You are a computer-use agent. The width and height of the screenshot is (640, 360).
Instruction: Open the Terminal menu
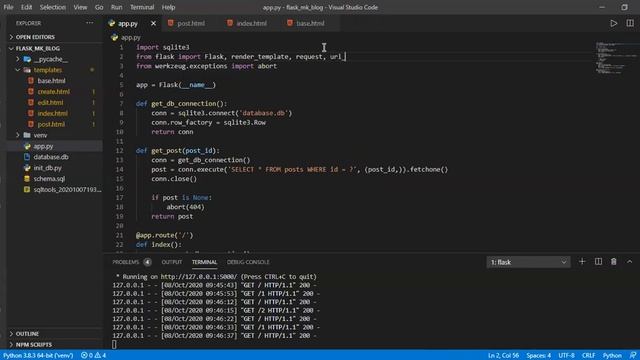[142, 7]
